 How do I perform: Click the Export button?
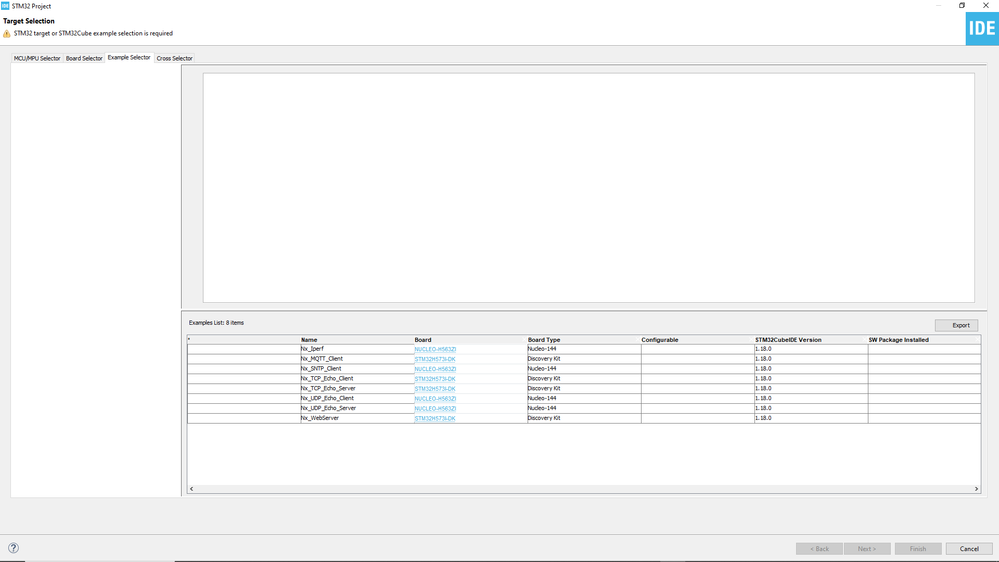pos(956,326)
